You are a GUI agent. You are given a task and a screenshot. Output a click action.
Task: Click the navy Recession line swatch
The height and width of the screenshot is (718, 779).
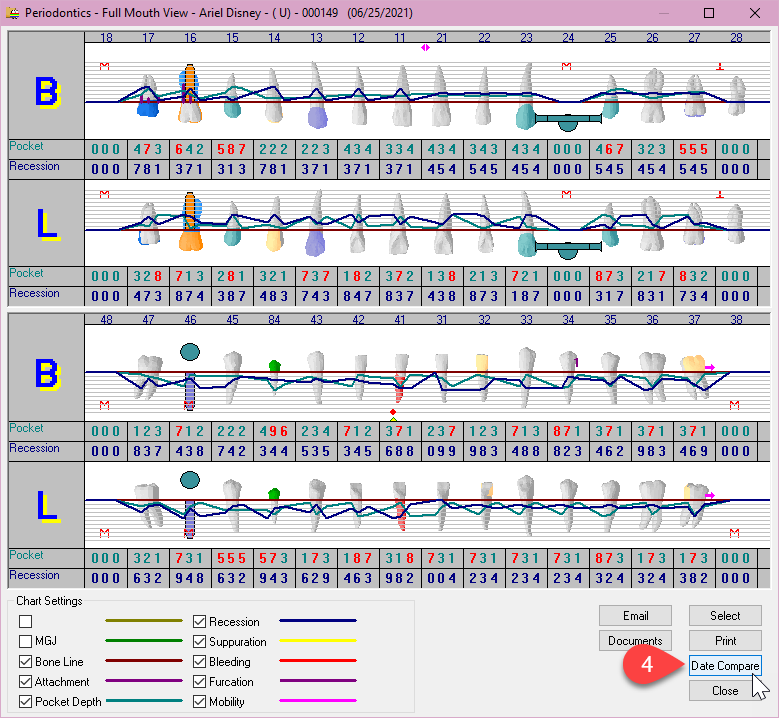click(318, 621)
